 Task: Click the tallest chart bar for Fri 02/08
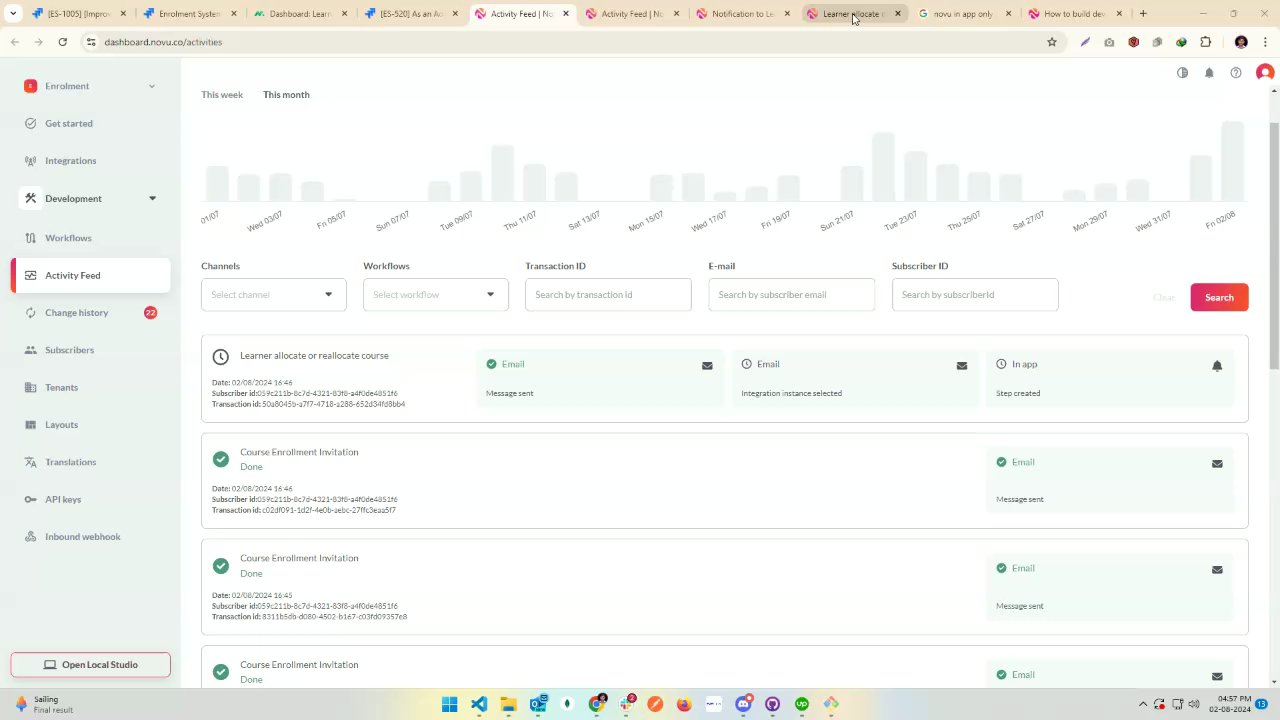(1232, 161)
